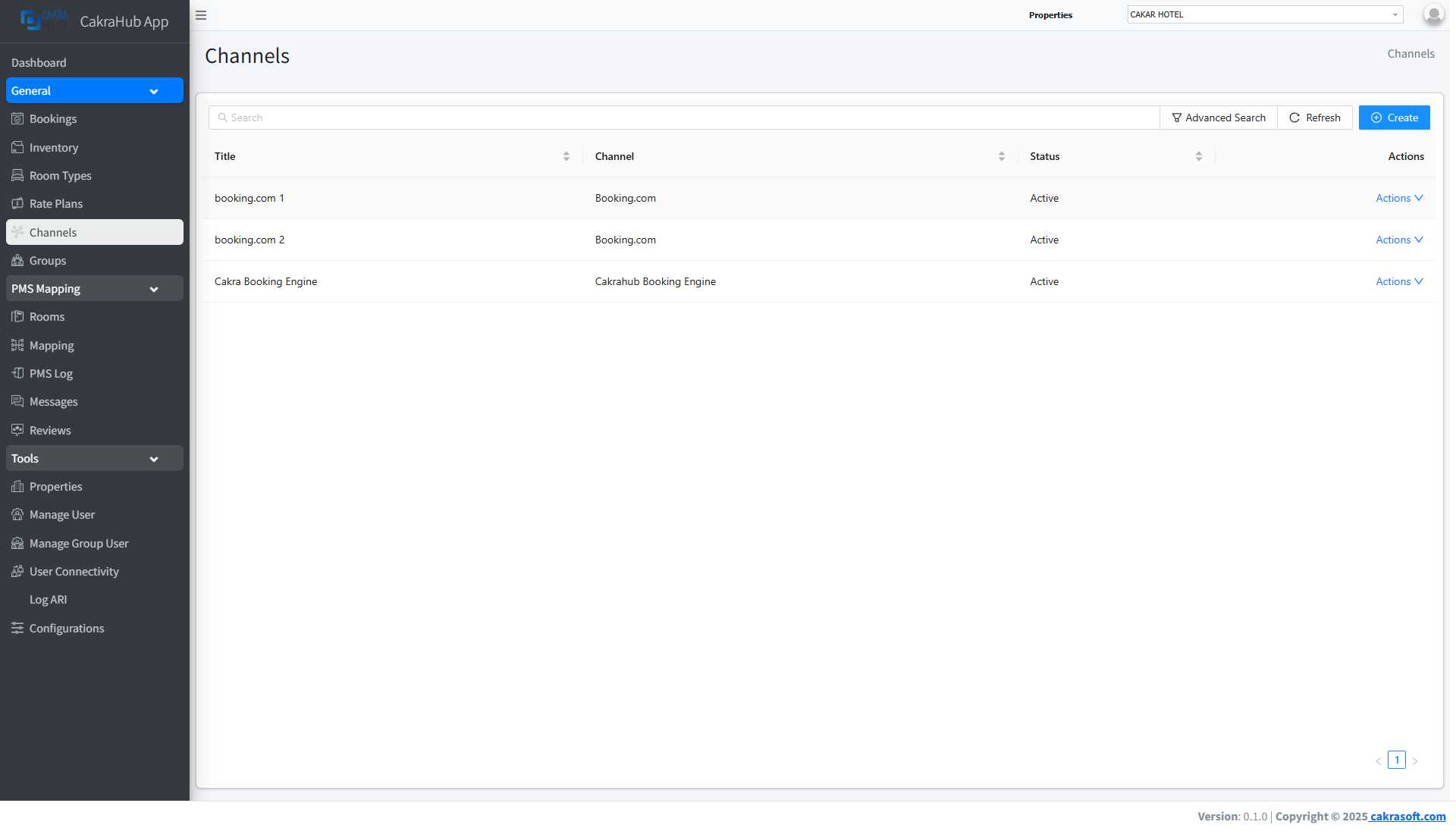This screenshot has height=831, width=1456.
Task: Open the cakrasoft.com footer link
Action: (1407, 817)
